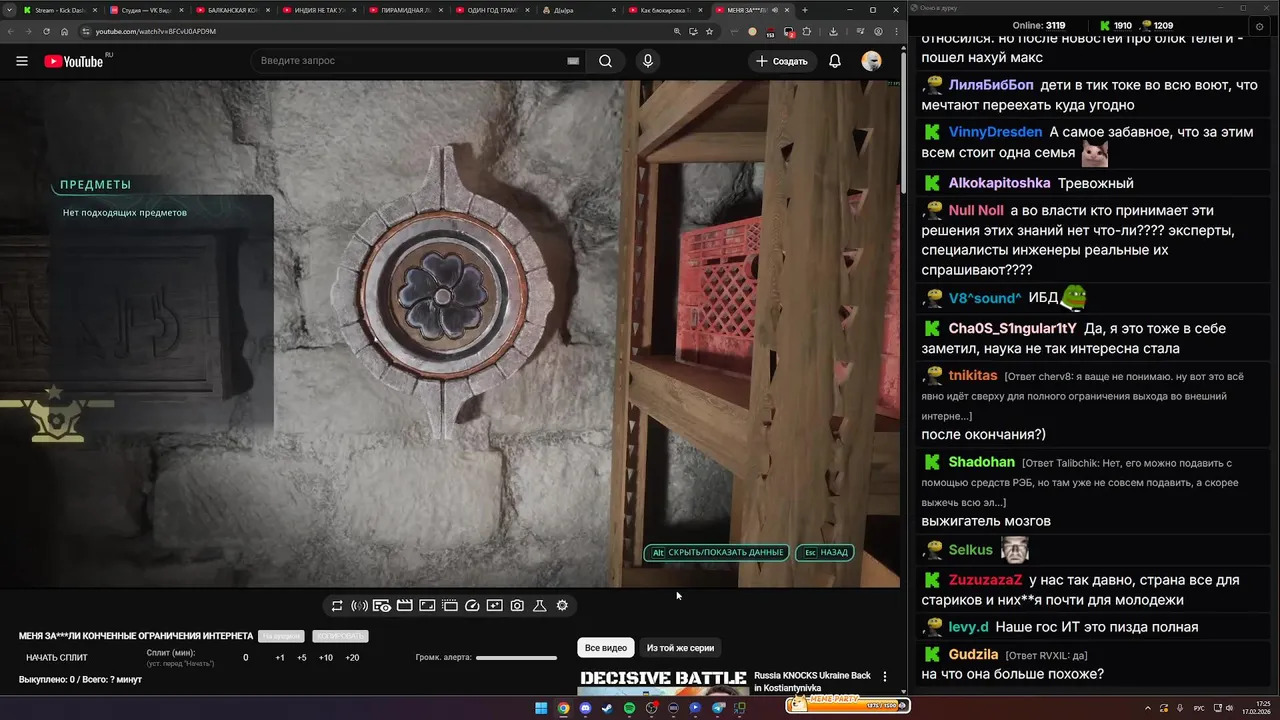Click the eye-screen toolbar icon
The image size is (1280, 720).
pos(382,605)
